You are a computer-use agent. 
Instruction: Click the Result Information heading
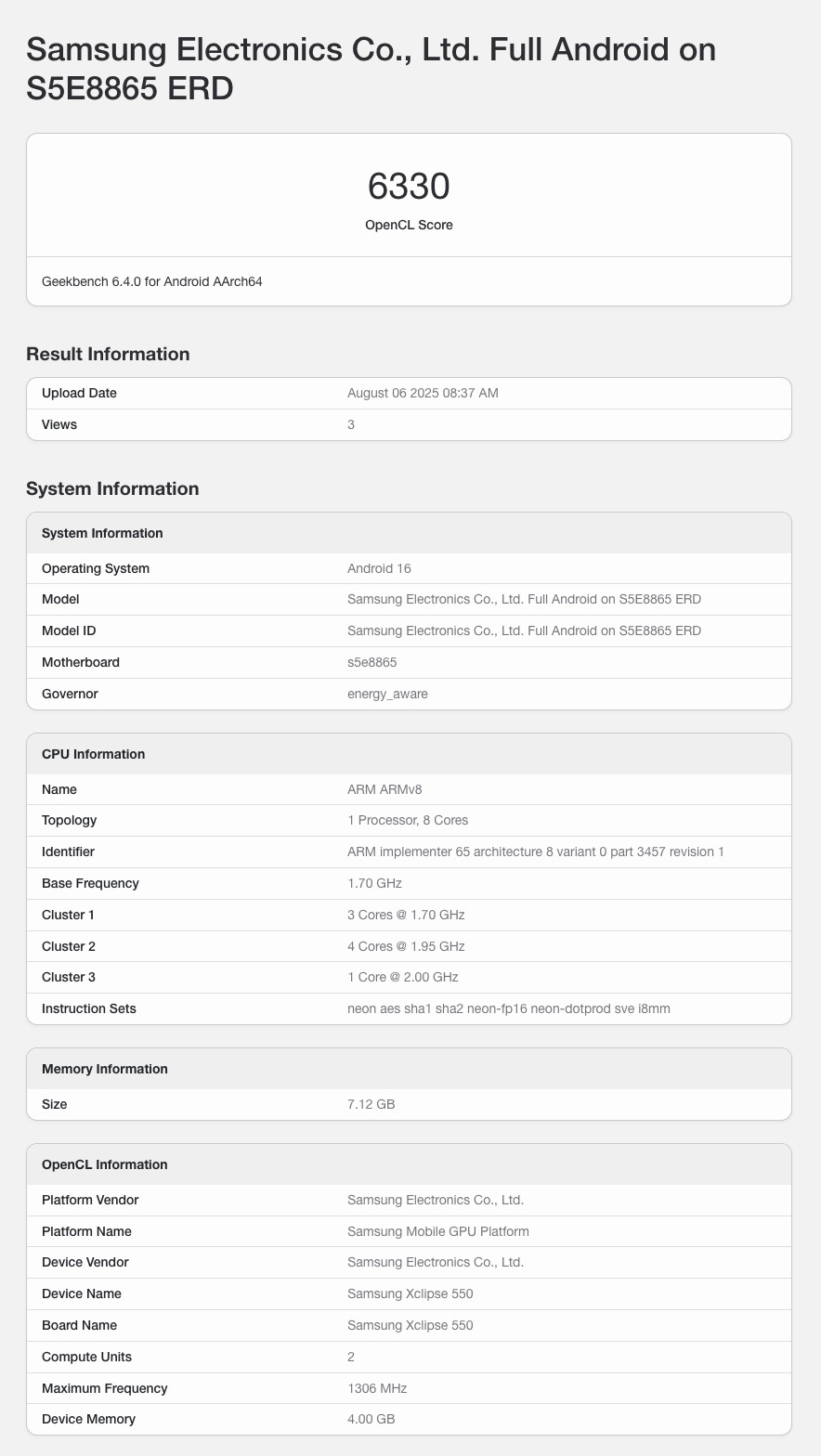(108, 354)
